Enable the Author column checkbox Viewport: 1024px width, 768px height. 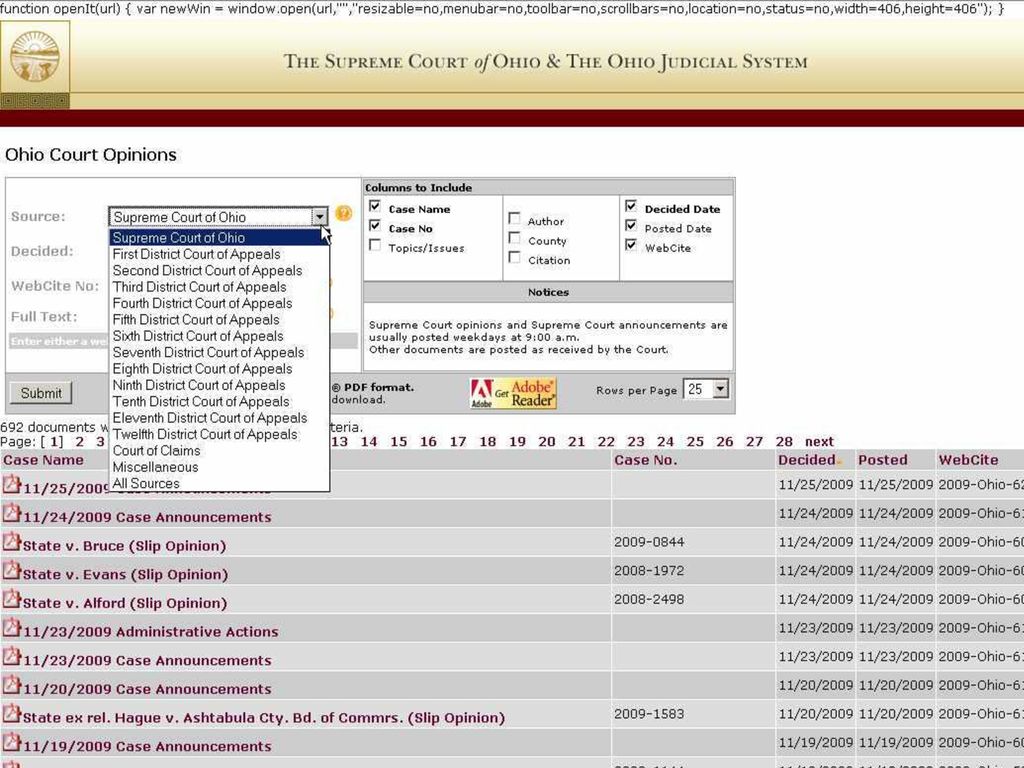515,219
